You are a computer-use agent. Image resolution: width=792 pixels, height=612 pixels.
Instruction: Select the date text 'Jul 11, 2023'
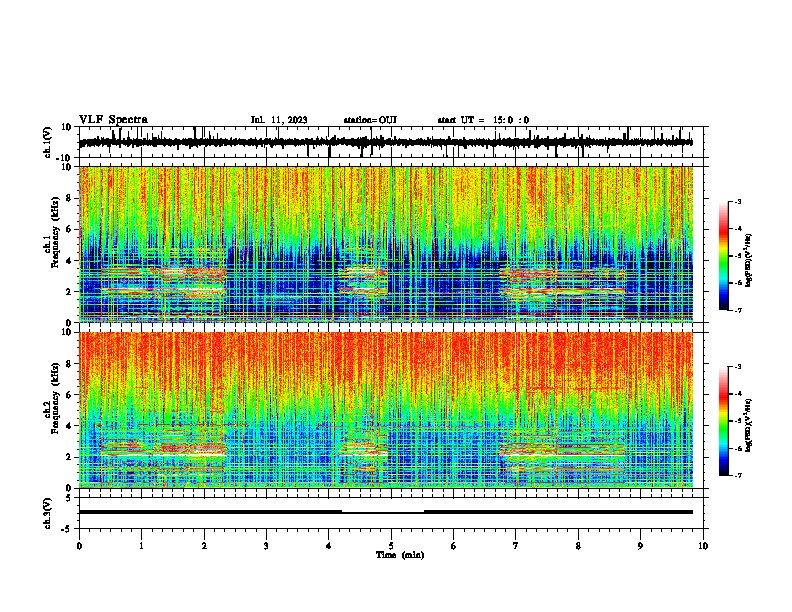(x=279, y=120)
